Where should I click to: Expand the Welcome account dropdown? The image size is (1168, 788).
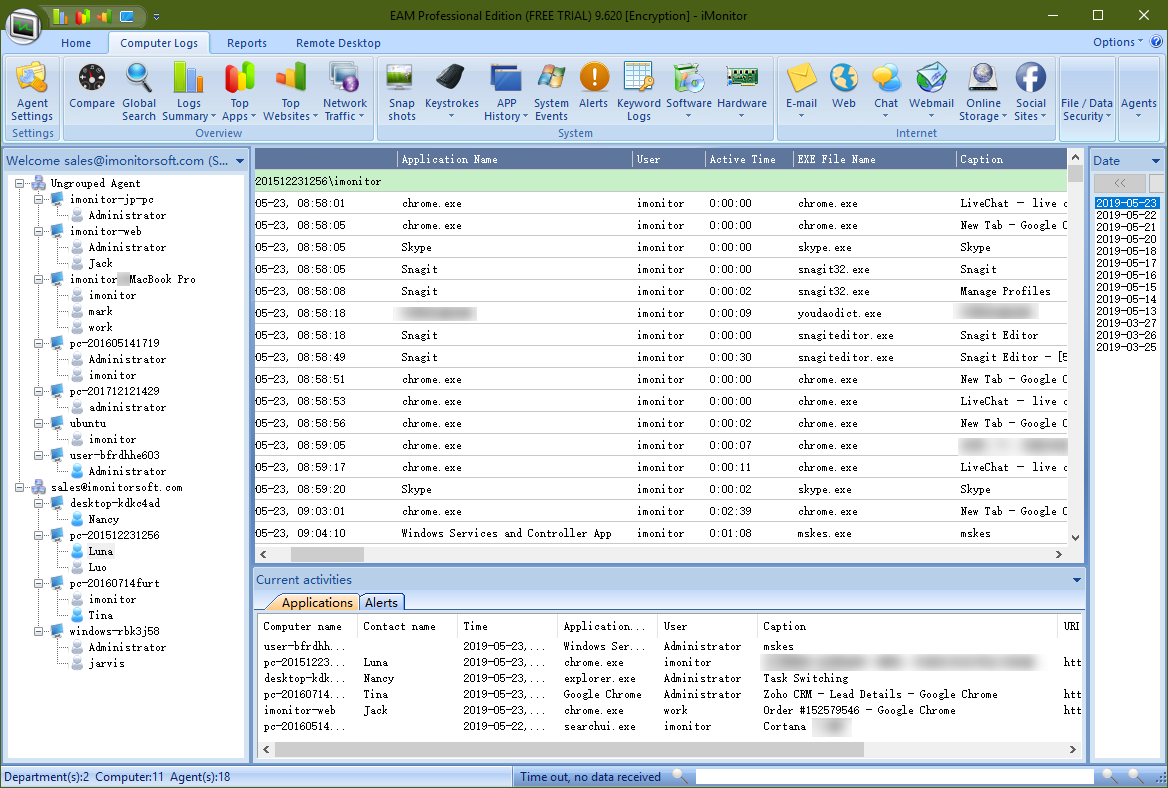[240, 161]
